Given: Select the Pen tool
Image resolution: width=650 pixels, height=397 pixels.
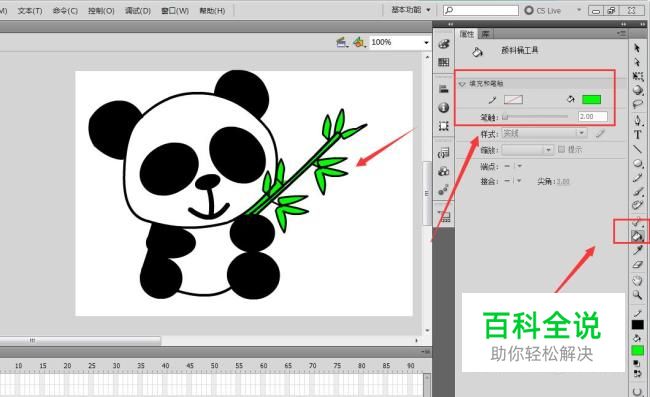Looking at the screenshot, I should click(638, 121).
